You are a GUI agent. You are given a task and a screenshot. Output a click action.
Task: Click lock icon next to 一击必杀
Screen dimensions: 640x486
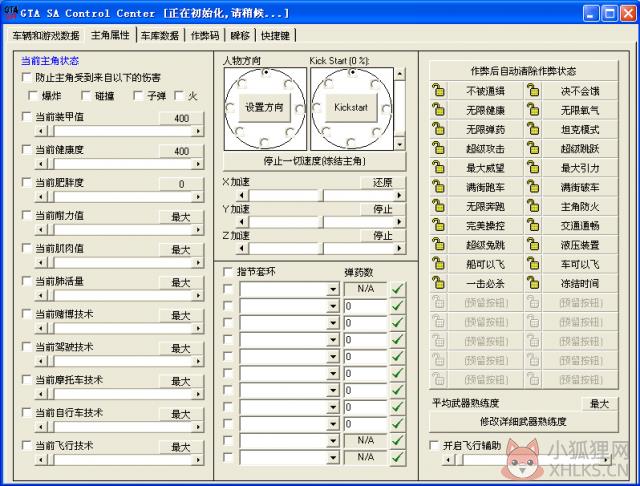(439, 283)
